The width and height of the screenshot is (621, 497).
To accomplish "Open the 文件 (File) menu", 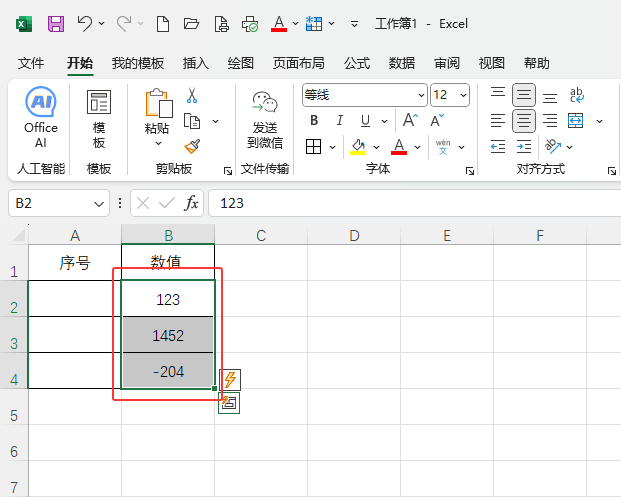I will (31, 63).
